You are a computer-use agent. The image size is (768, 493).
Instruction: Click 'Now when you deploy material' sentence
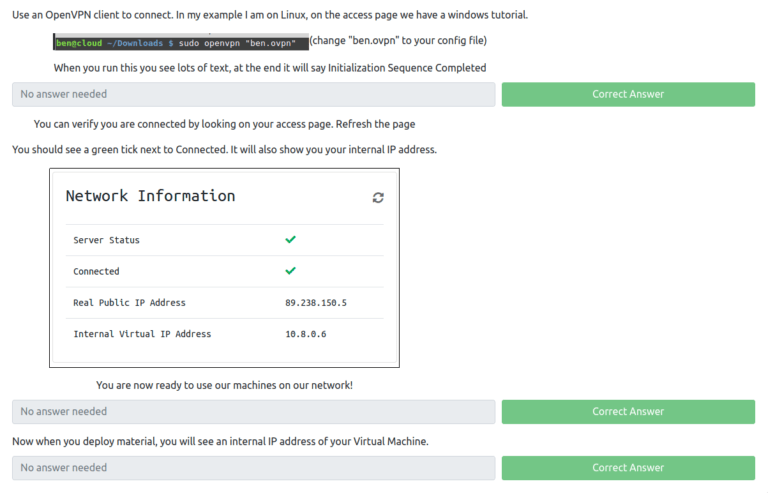[x=220, y=442]
